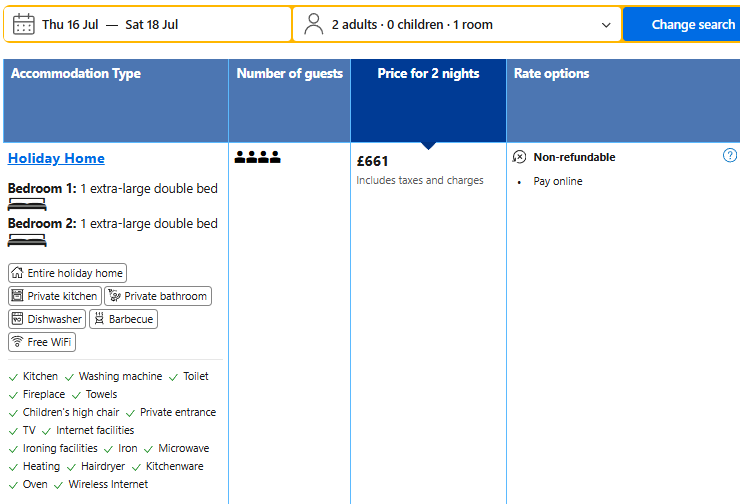Click the green checkmark beside Kitchen
Screen dimensions: 740x504
click(13, 377)
